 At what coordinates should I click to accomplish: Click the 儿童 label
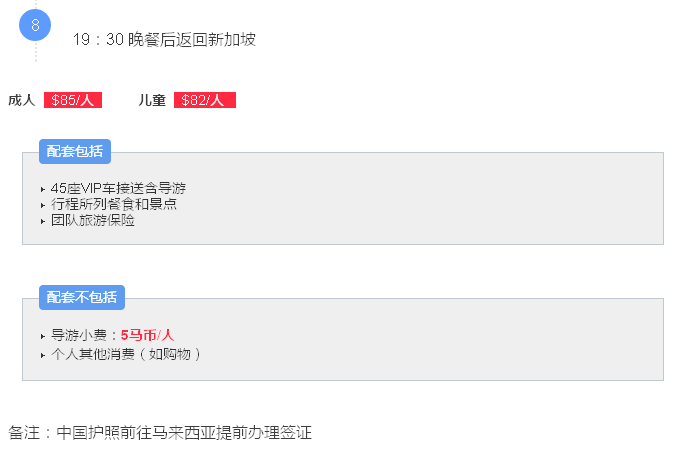tap(152, 100)
